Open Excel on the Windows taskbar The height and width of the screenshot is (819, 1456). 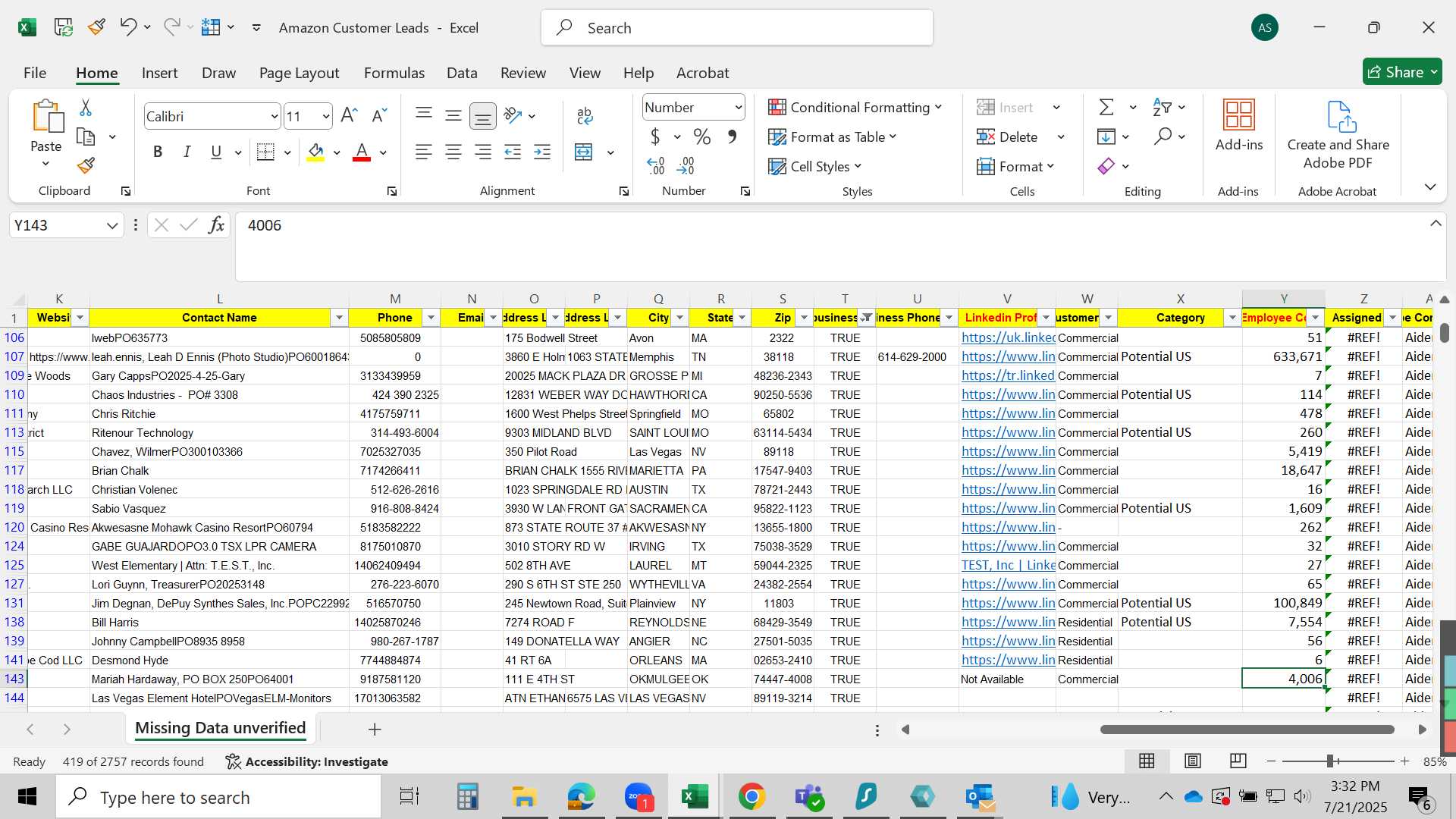coord(695,796)
